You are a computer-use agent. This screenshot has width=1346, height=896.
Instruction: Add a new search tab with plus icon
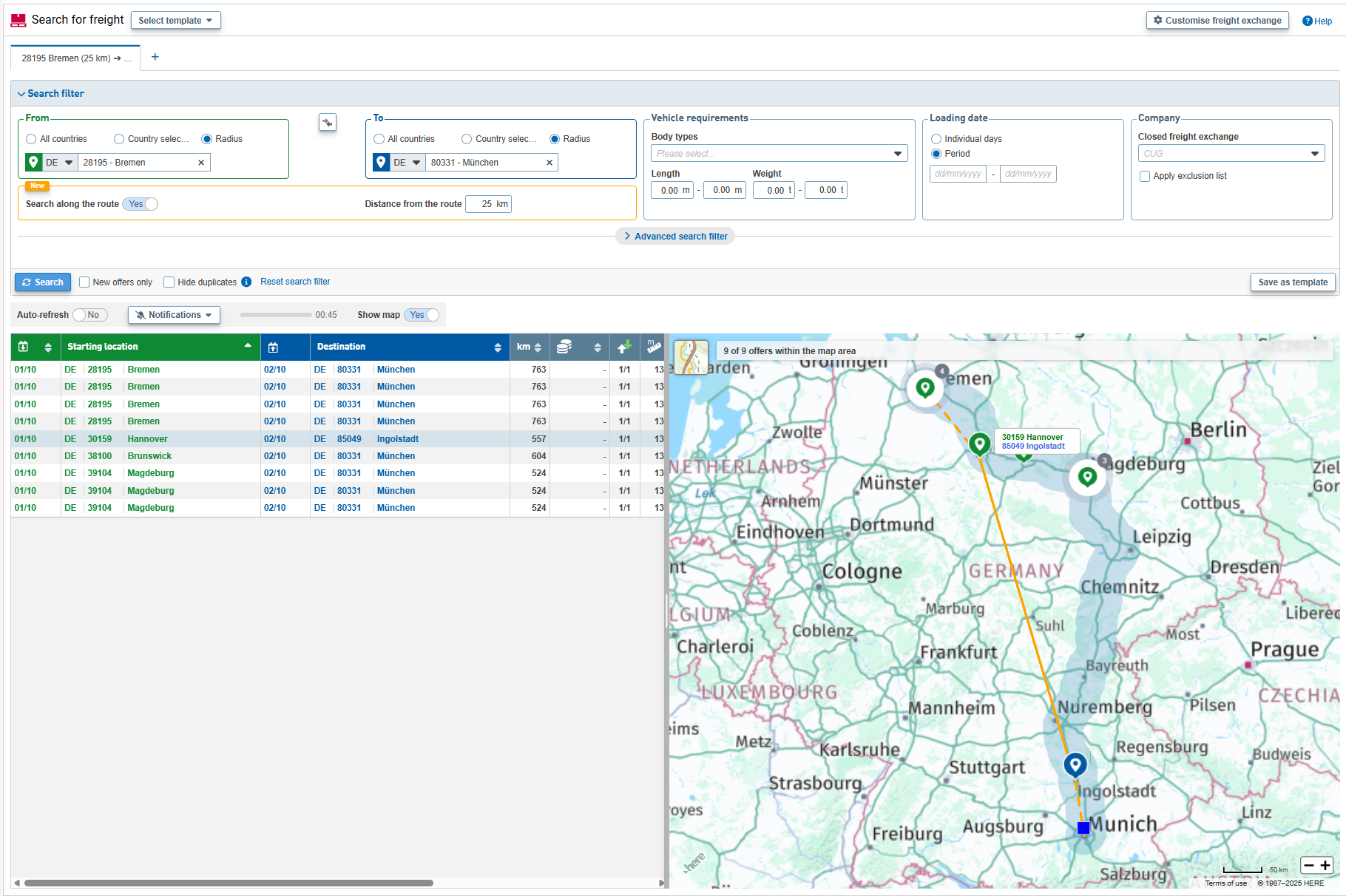click(x=155, y=57)
